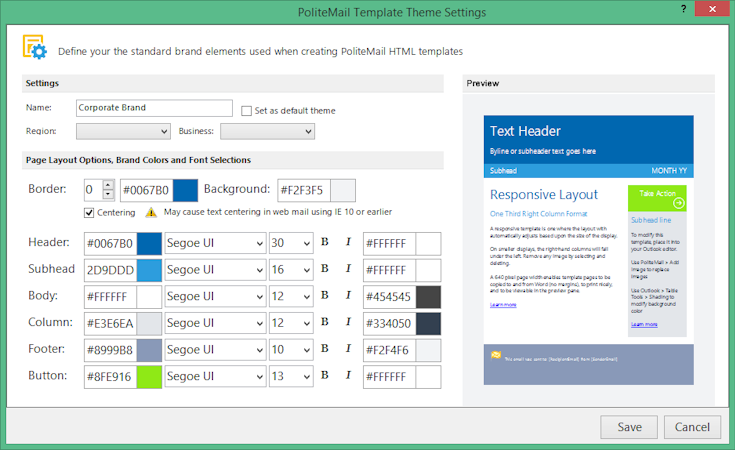The height and width of the screenshot is (450, 735).
Task: Click the Name text field
Action: coord(154,108)
